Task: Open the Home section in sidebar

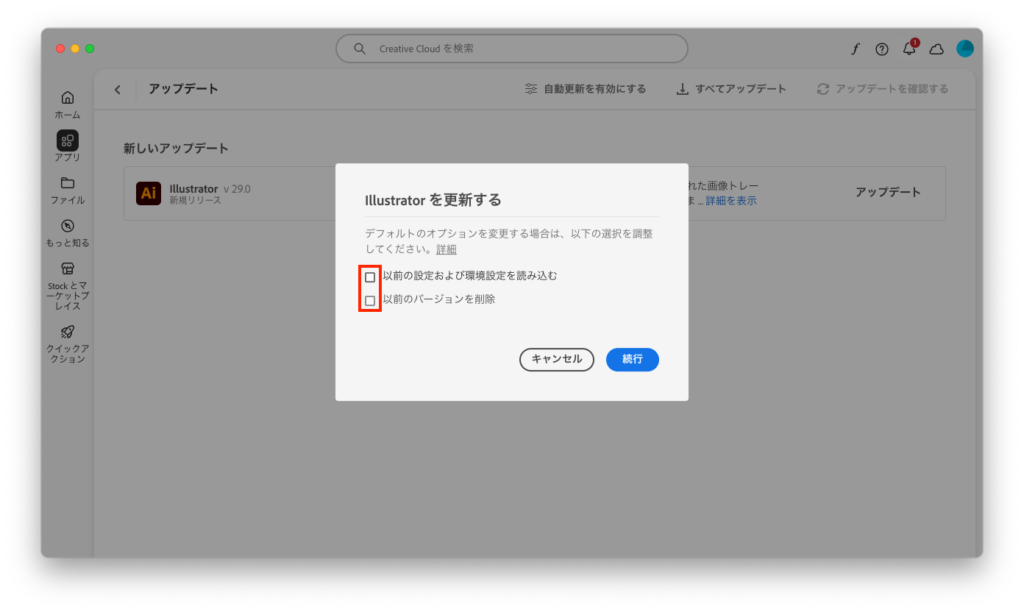Action: (x=67, y=98)
